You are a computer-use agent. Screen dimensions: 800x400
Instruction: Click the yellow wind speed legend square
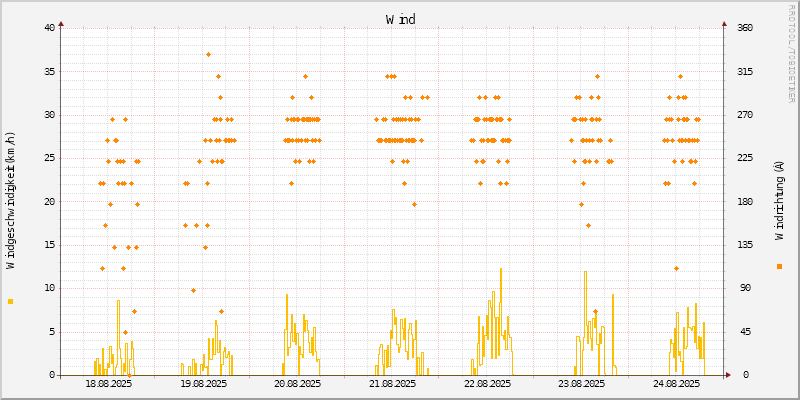click(10, 301)
